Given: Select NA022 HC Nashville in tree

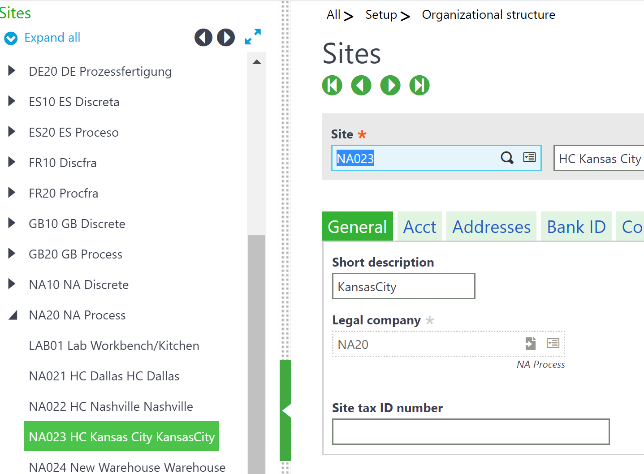Looking at the screenshot, I should (111, 407).
